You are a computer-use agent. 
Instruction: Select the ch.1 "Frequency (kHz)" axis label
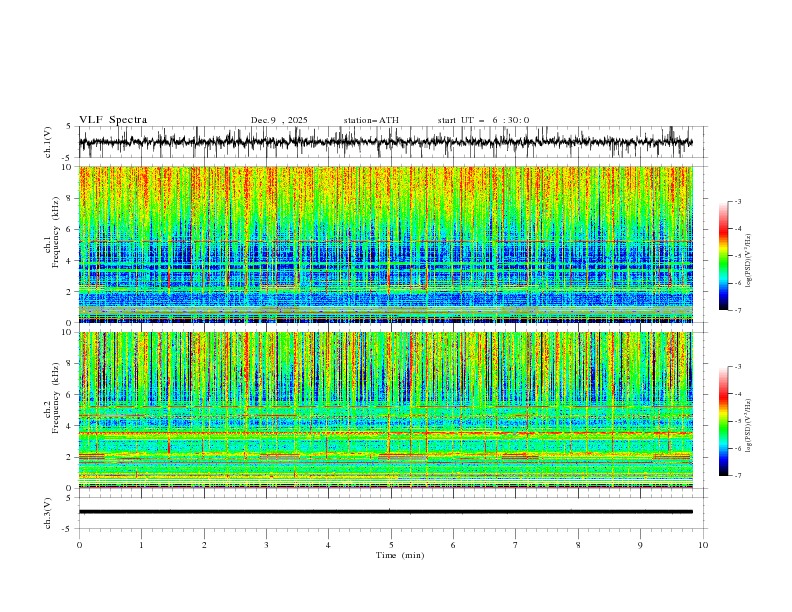pyautogui.click(x=55, y=232)
